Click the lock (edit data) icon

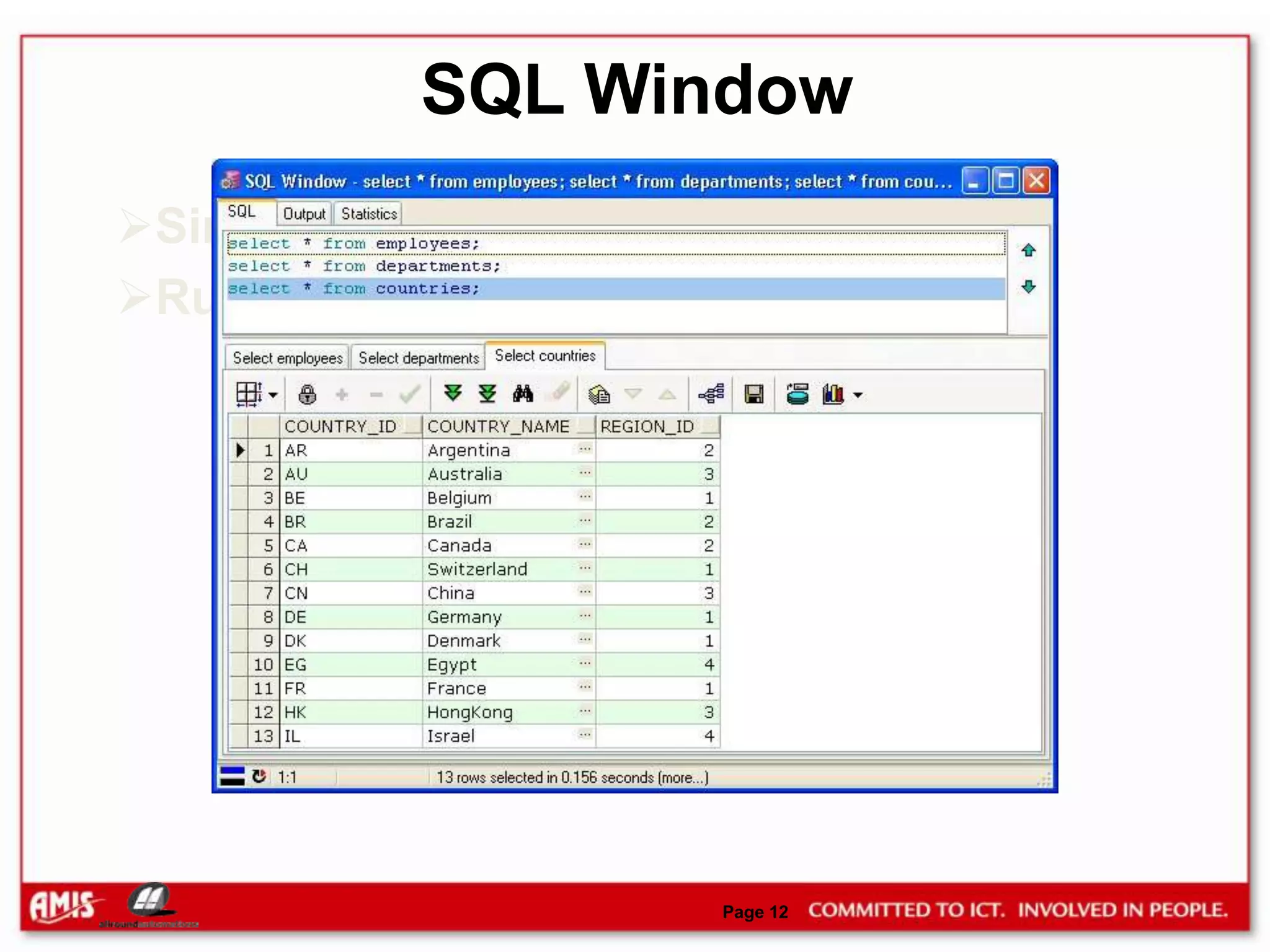tap(307, 394)
